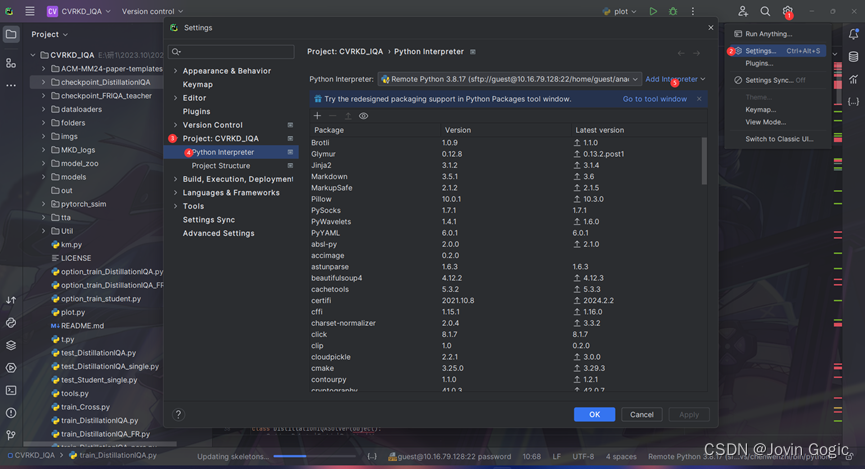This screenshot has width=865, height=469.
Task: Select Run Anything menu item
Action: [x=768, y=34]
